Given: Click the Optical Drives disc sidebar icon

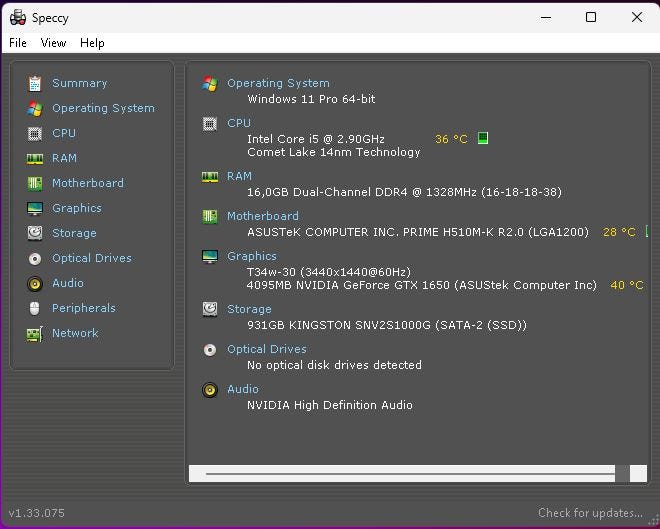Looking at the screenshot, I should click(35, 258).
